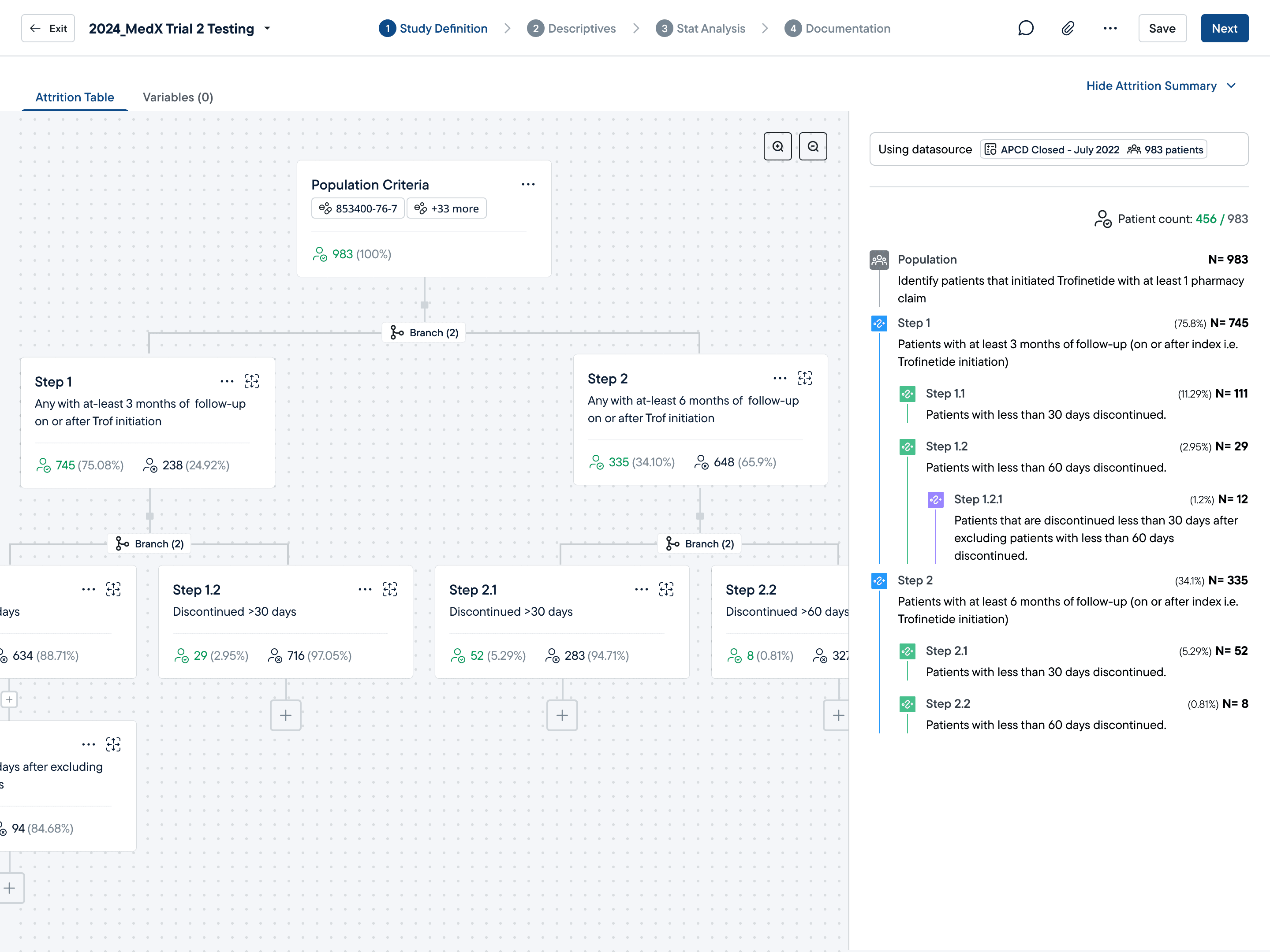Expand the 2024_MedX Trial 2 Testing dropdown
Viewport: 1270px width, 952px height.
pos(267,28)
